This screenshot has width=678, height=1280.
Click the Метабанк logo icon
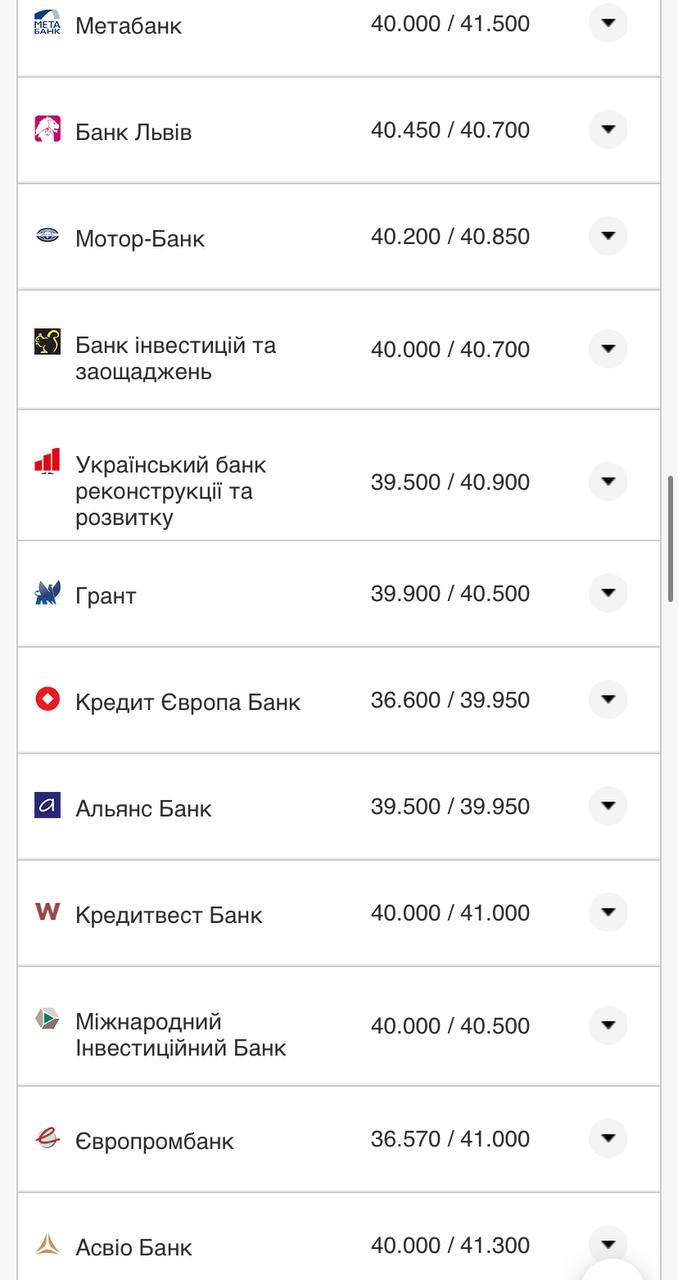pos(47,24)
